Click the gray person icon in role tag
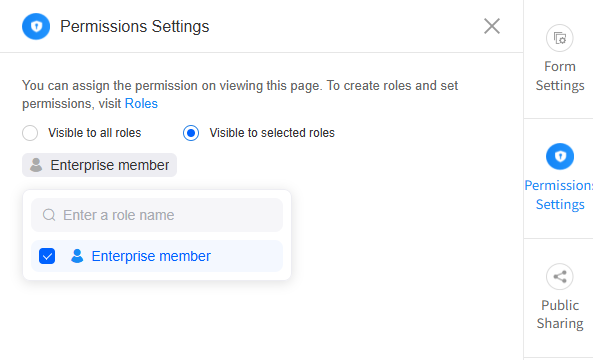Viewport: 593px width, 360px height. (36, 165)
